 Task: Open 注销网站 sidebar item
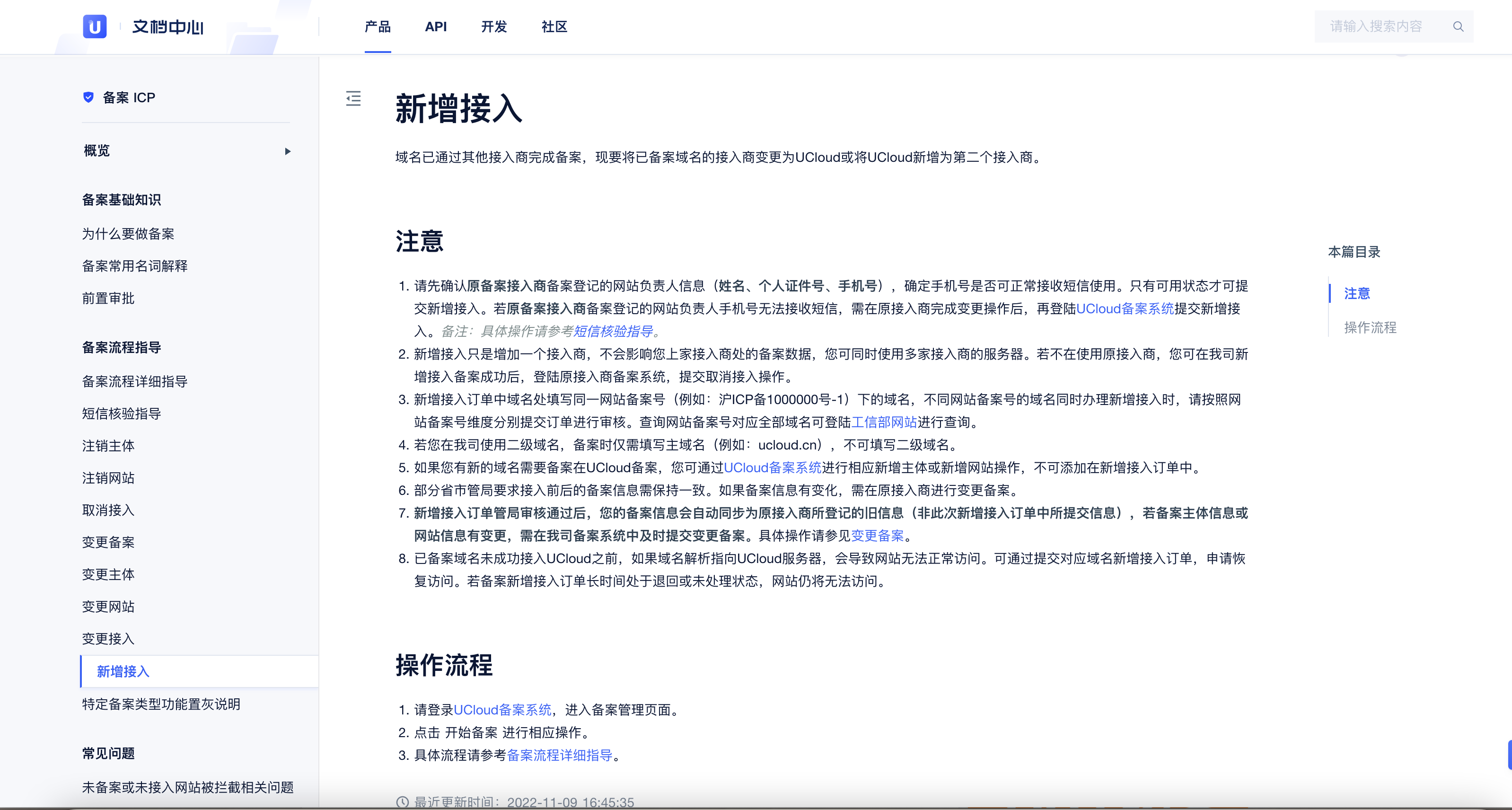108,478
